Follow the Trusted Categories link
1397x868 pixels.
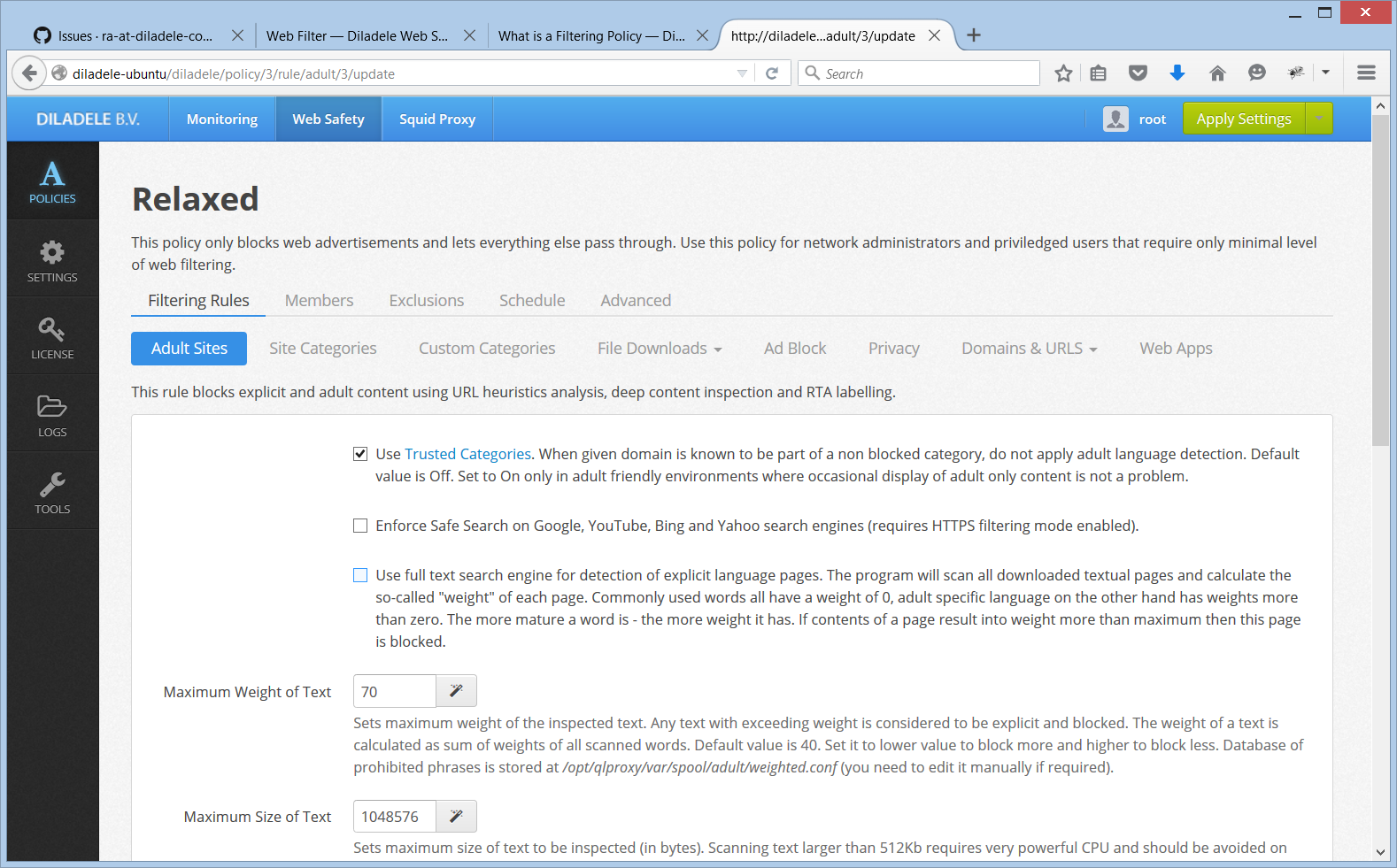coord(467,454)
